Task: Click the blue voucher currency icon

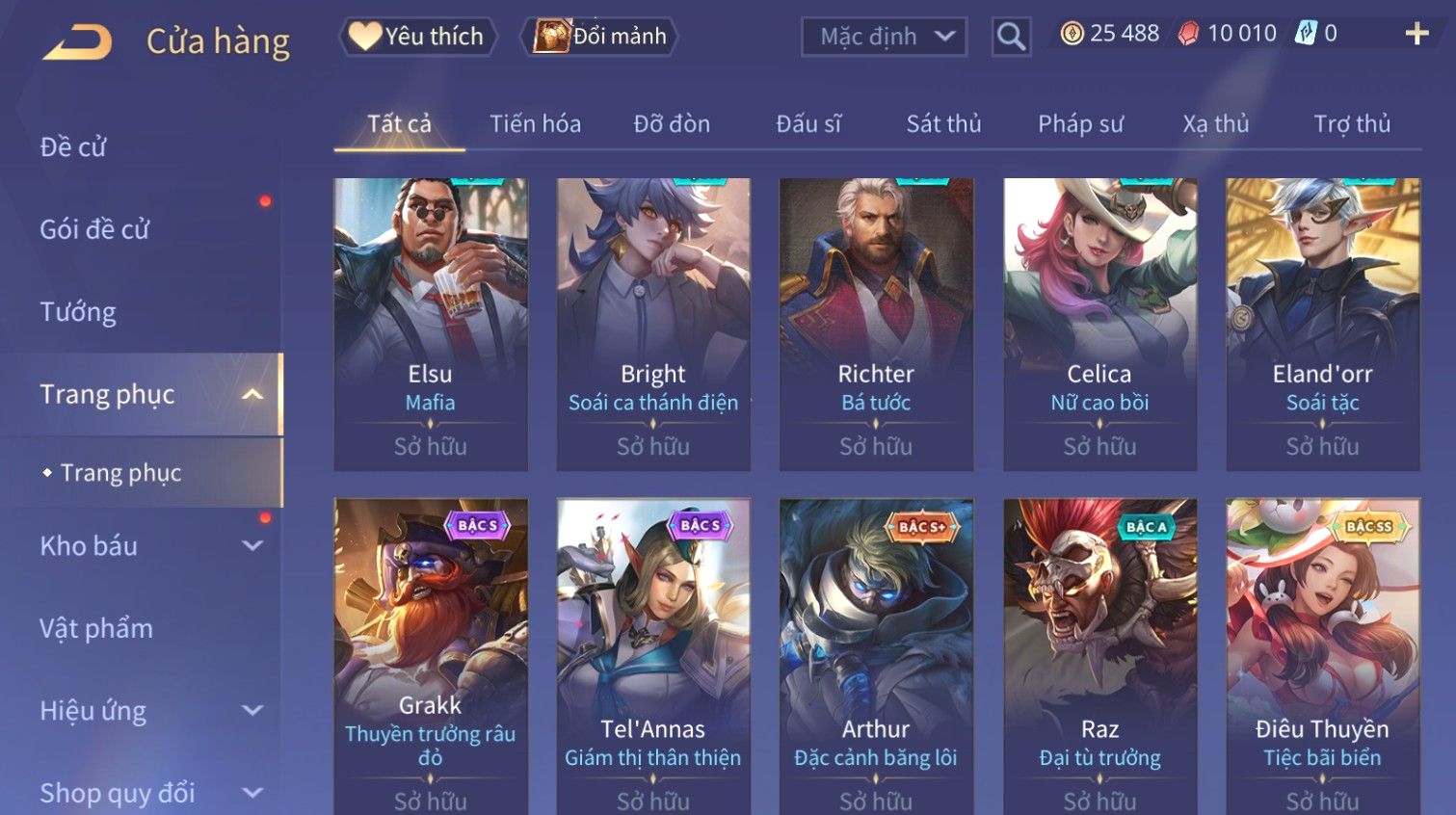Action: point(1306,34)
